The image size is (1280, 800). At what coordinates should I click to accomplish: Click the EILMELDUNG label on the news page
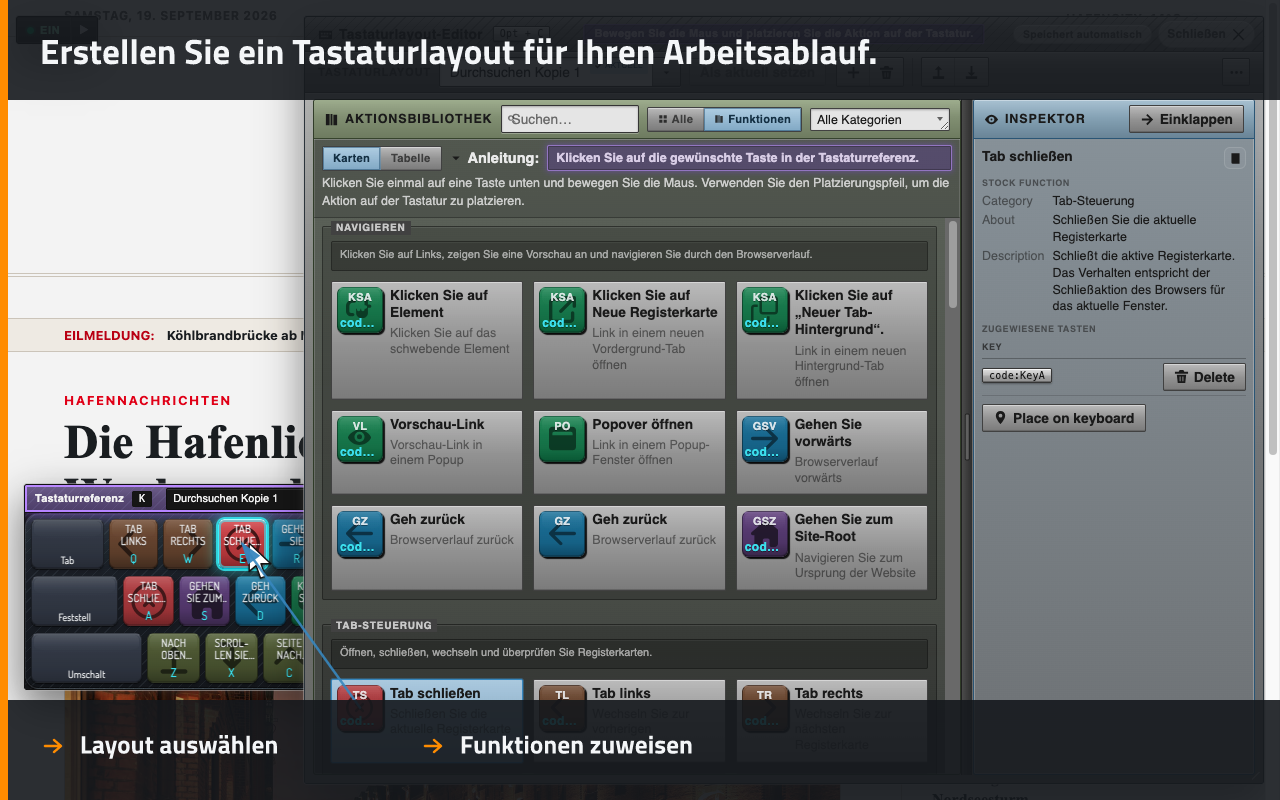pos(109,336)
